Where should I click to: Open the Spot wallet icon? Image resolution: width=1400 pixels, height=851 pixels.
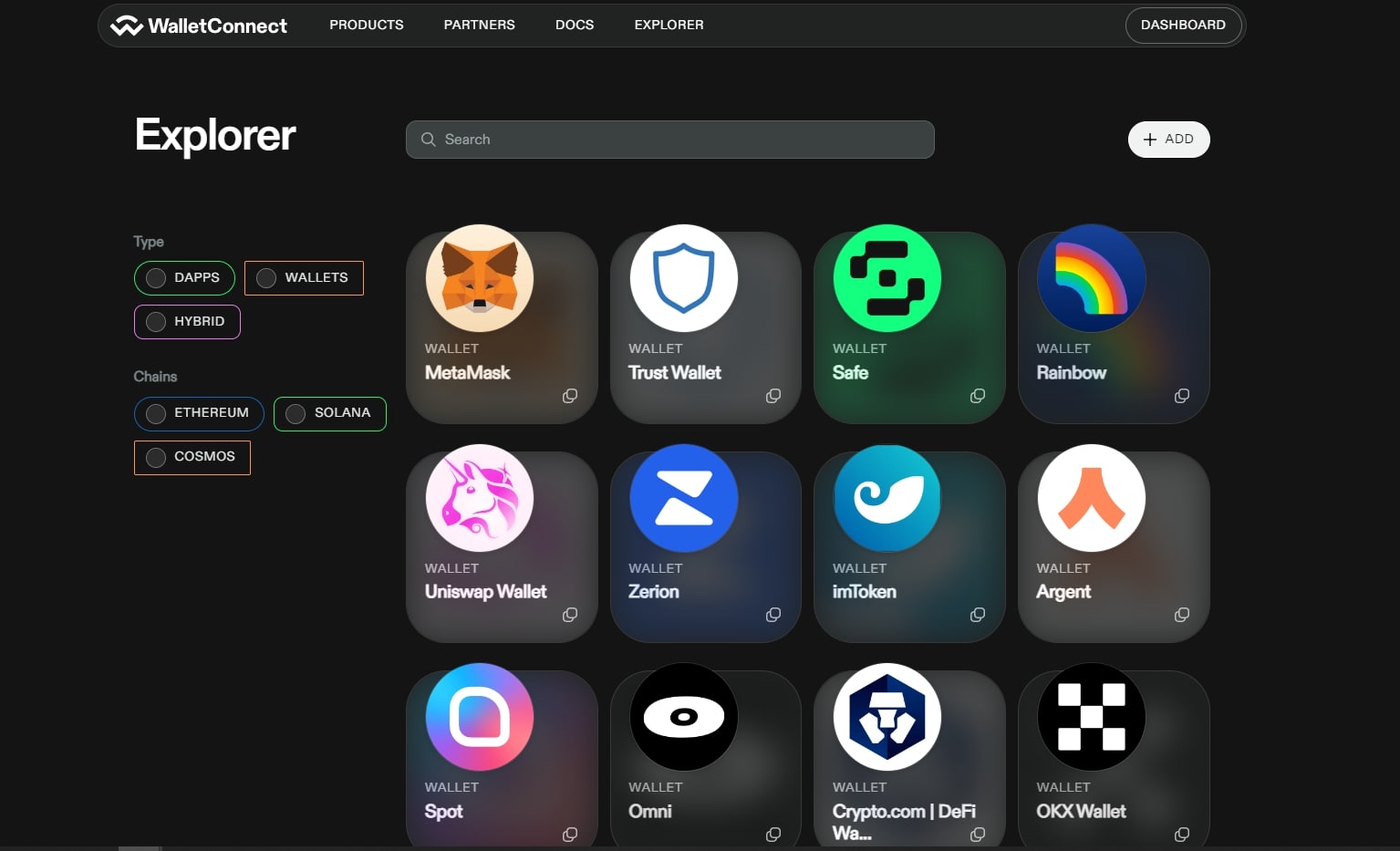(x=480, y=717)
